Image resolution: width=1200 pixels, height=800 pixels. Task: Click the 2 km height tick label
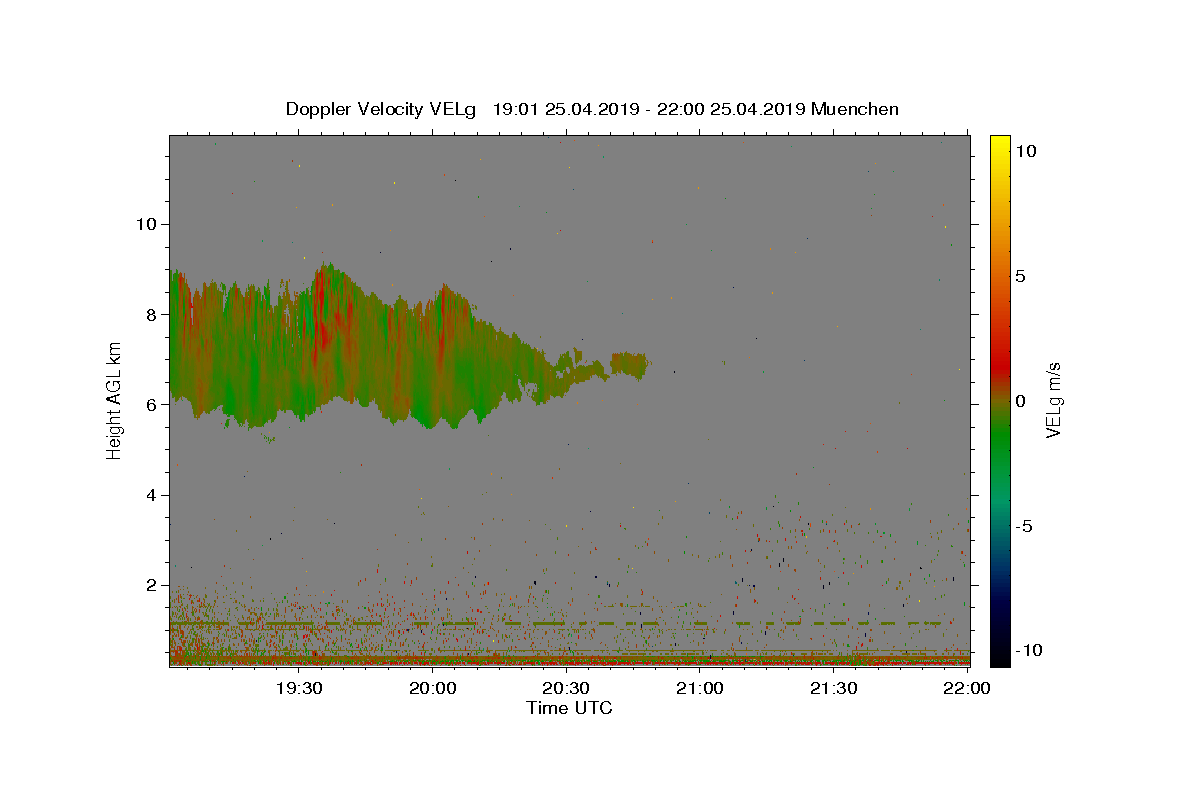point(150,585)
